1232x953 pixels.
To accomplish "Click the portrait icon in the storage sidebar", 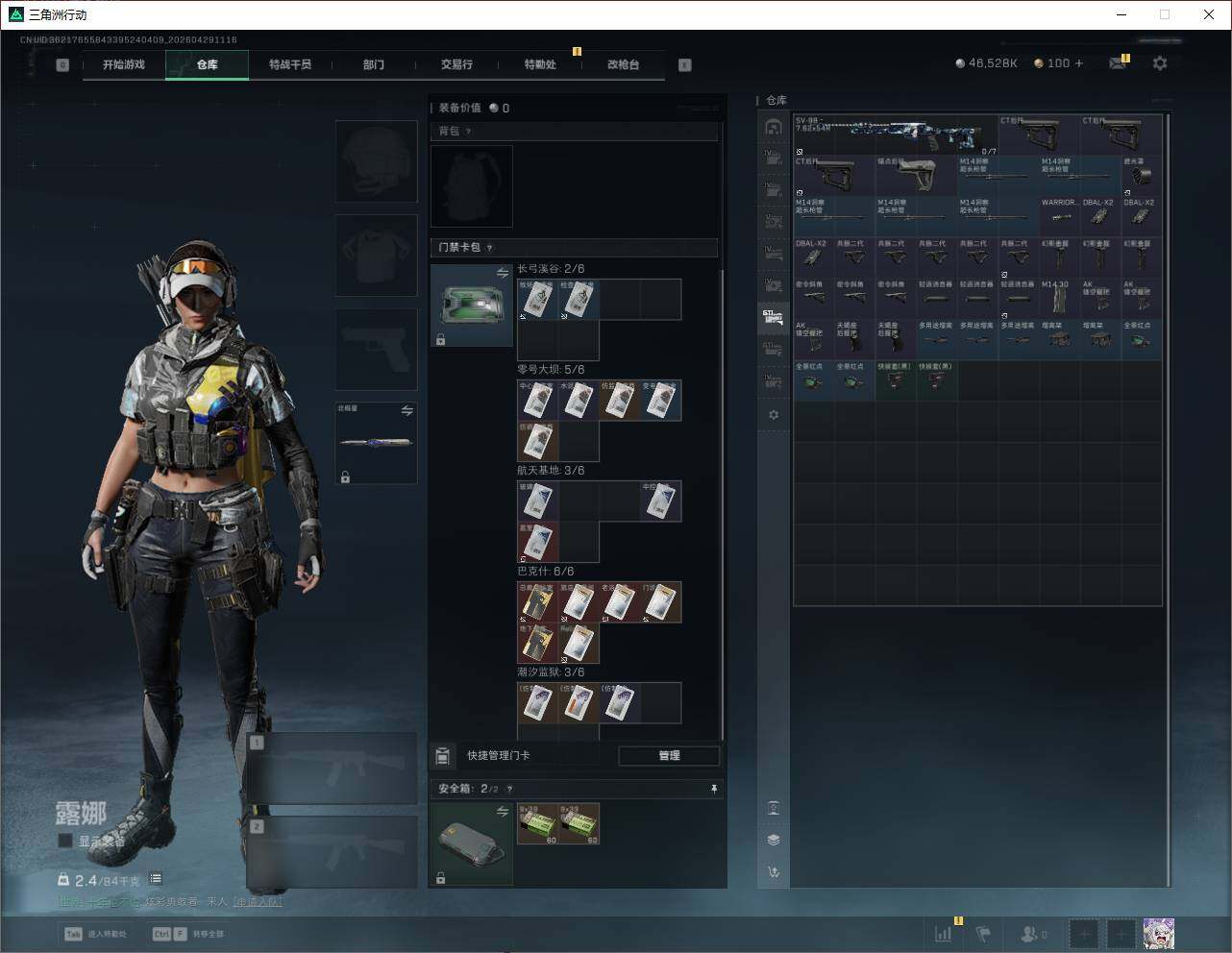I will tap(774, 808).
